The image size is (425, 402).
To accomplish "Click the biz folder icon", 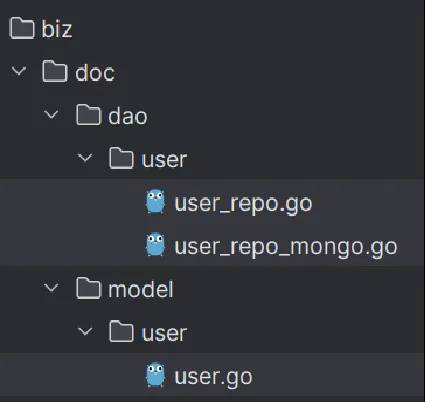I will [x=22, y=28].
